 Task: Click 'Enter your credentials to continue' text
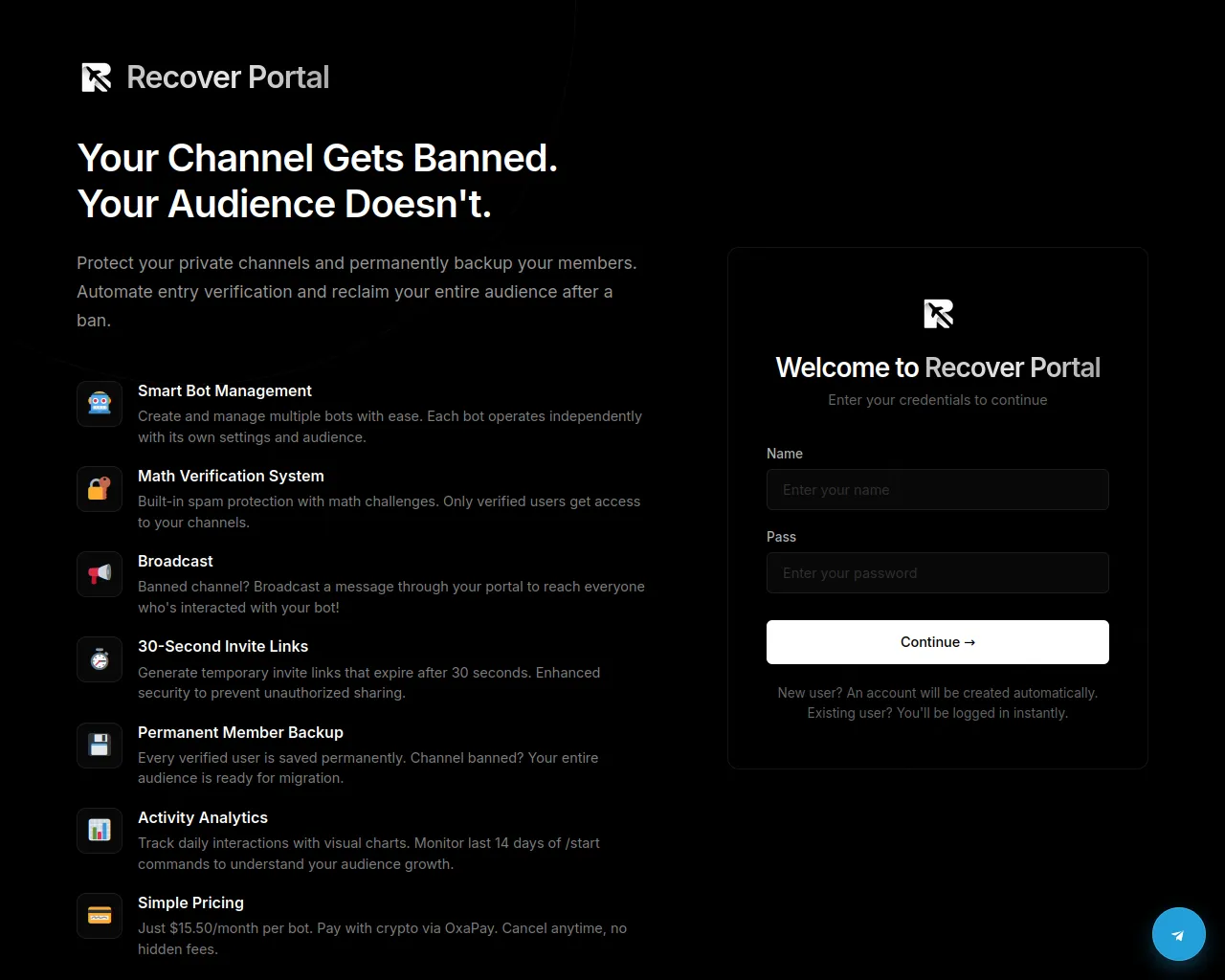point(938,400)
